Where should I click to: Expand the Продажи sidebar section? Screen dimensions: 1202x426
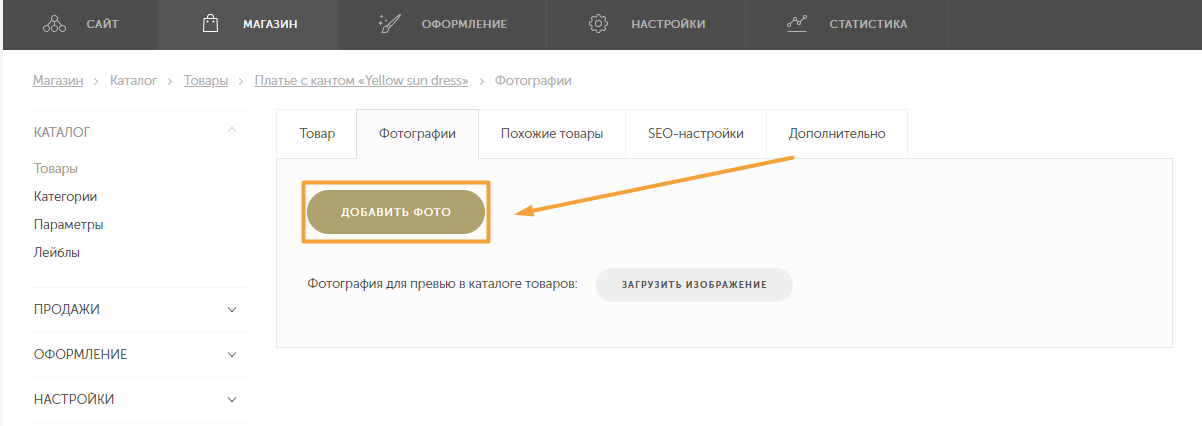[232, 310]
